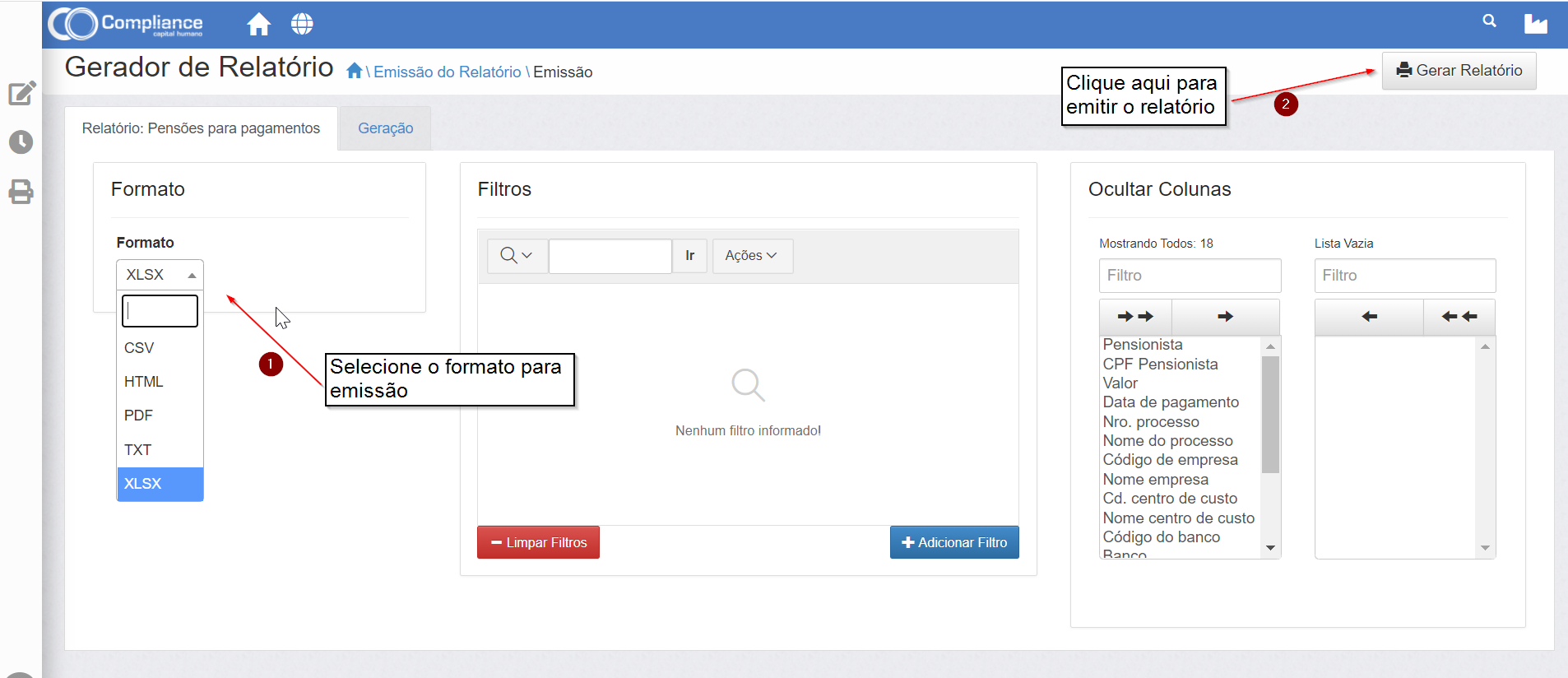
Task: Select Relatório: Pensões para pagamentos tab
Action: 201,128
